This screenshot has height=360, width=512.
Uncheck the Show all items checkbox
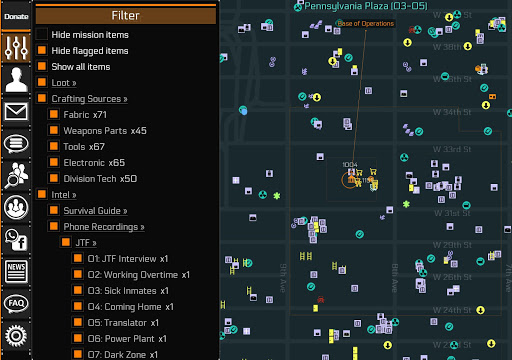tap(42, 66)
